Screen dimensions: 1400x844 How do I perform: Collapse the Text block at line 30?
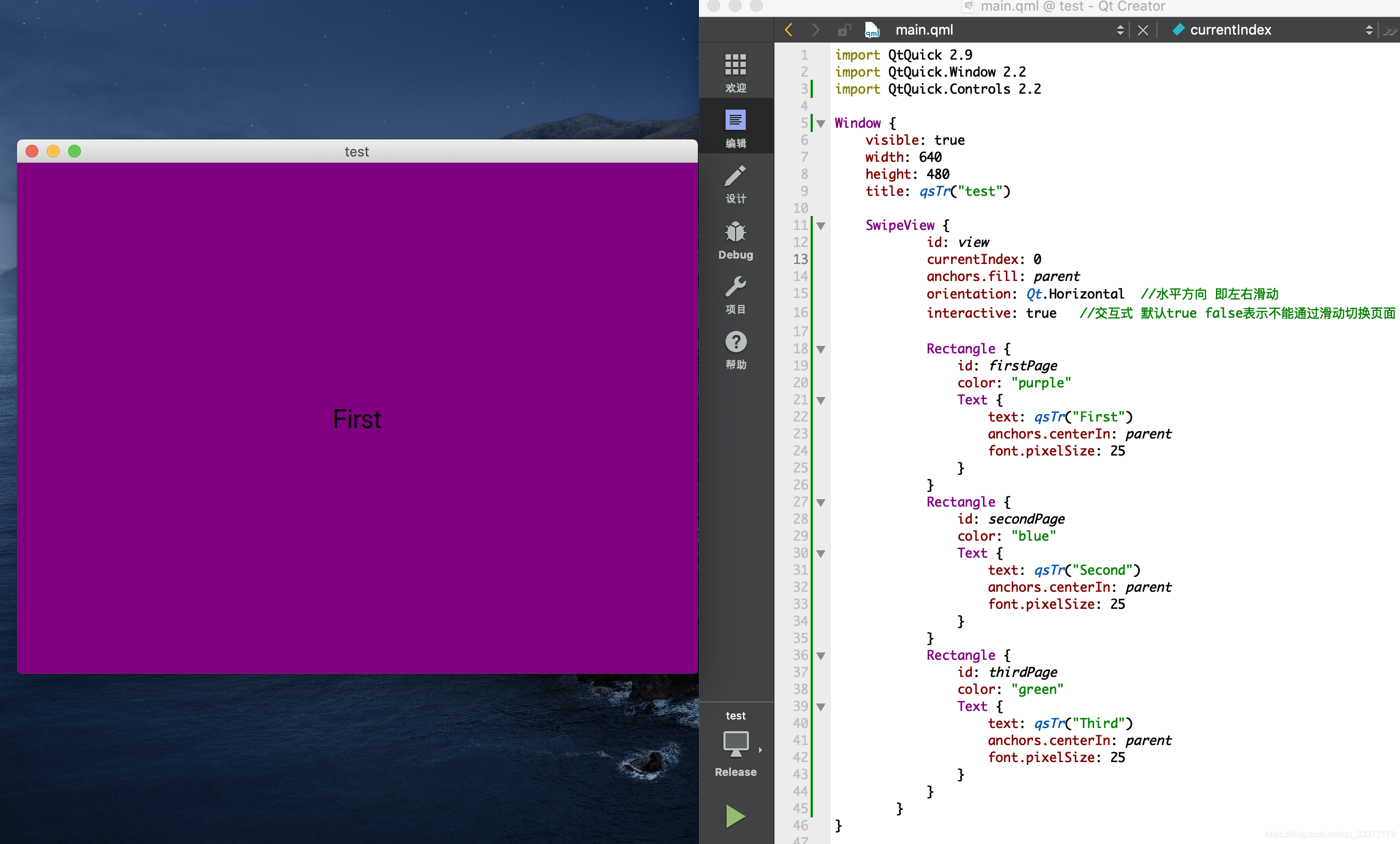point(820,553)
